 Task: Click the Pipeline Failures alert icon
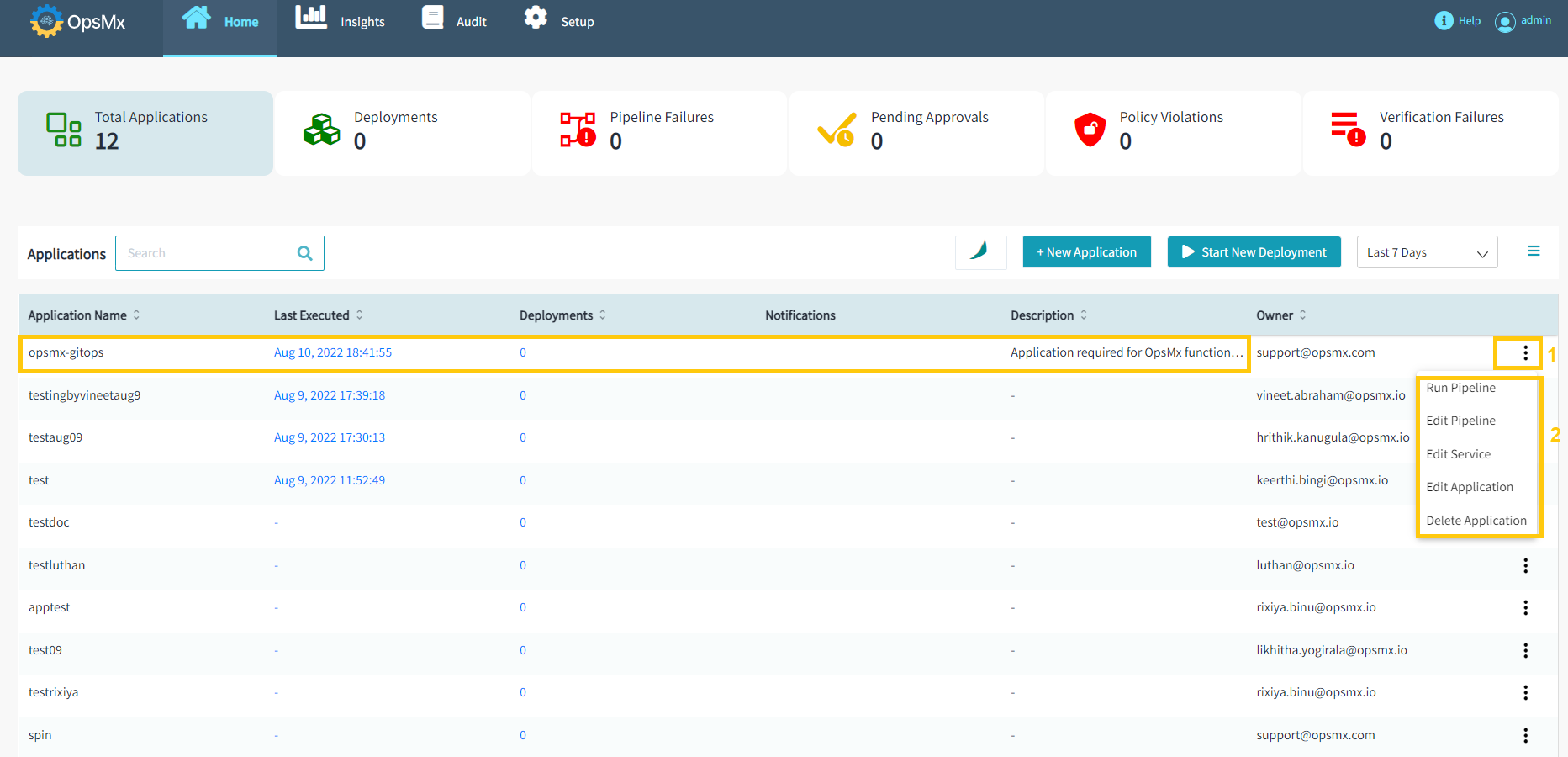[577, 130]
